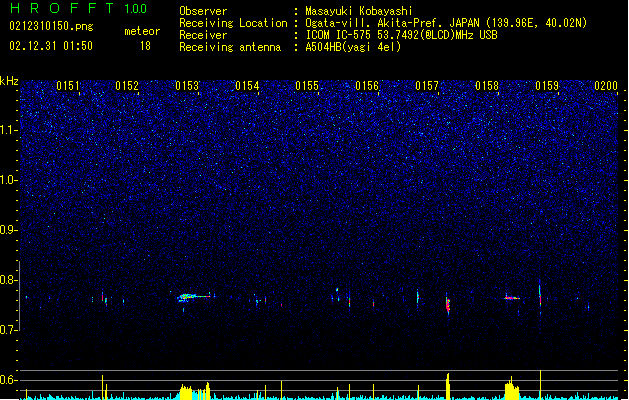Click the 'Receiving antenna' label

tap(230, 47)
